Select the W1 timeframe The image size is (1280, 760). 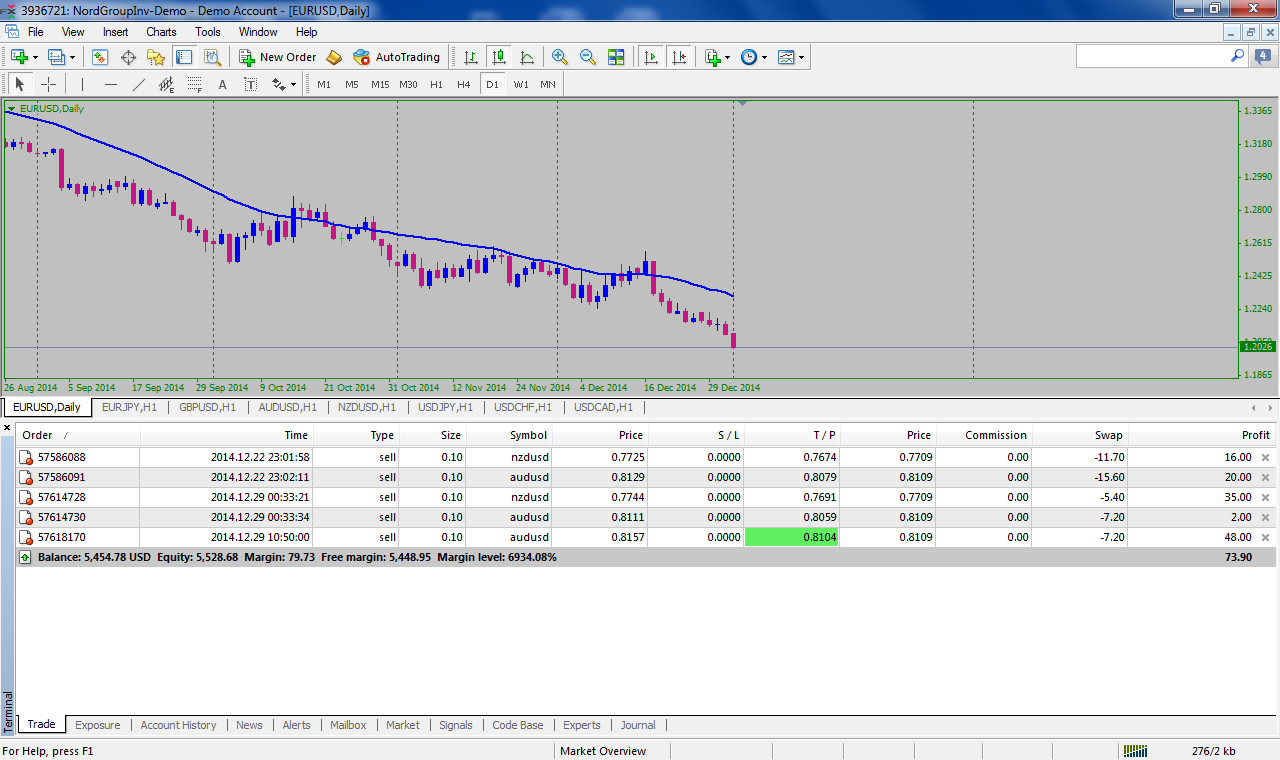[521, 84]
